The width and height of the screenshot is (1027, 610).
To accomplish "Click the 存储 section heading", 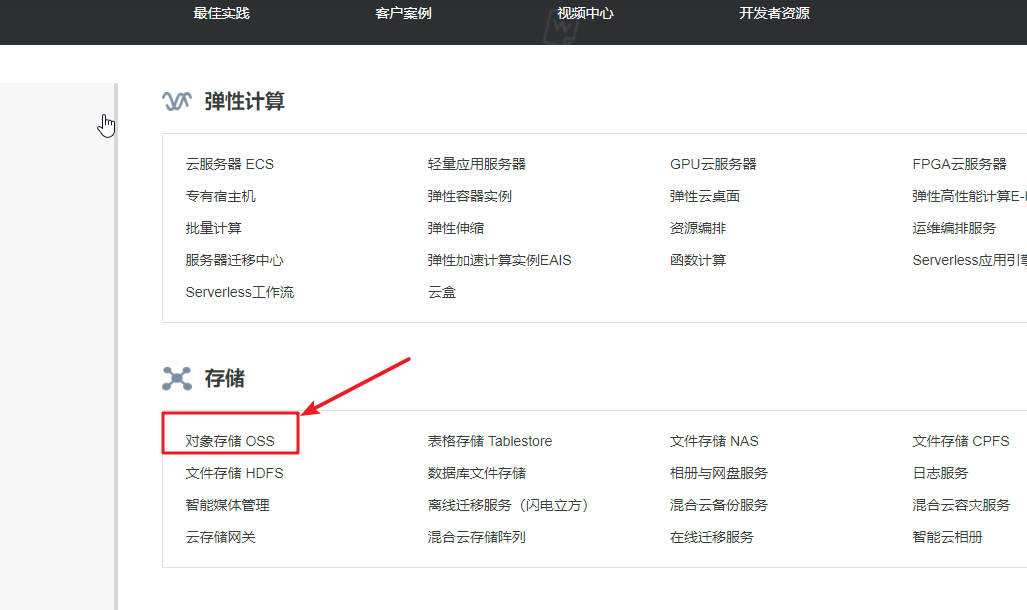I will [225, 379].
